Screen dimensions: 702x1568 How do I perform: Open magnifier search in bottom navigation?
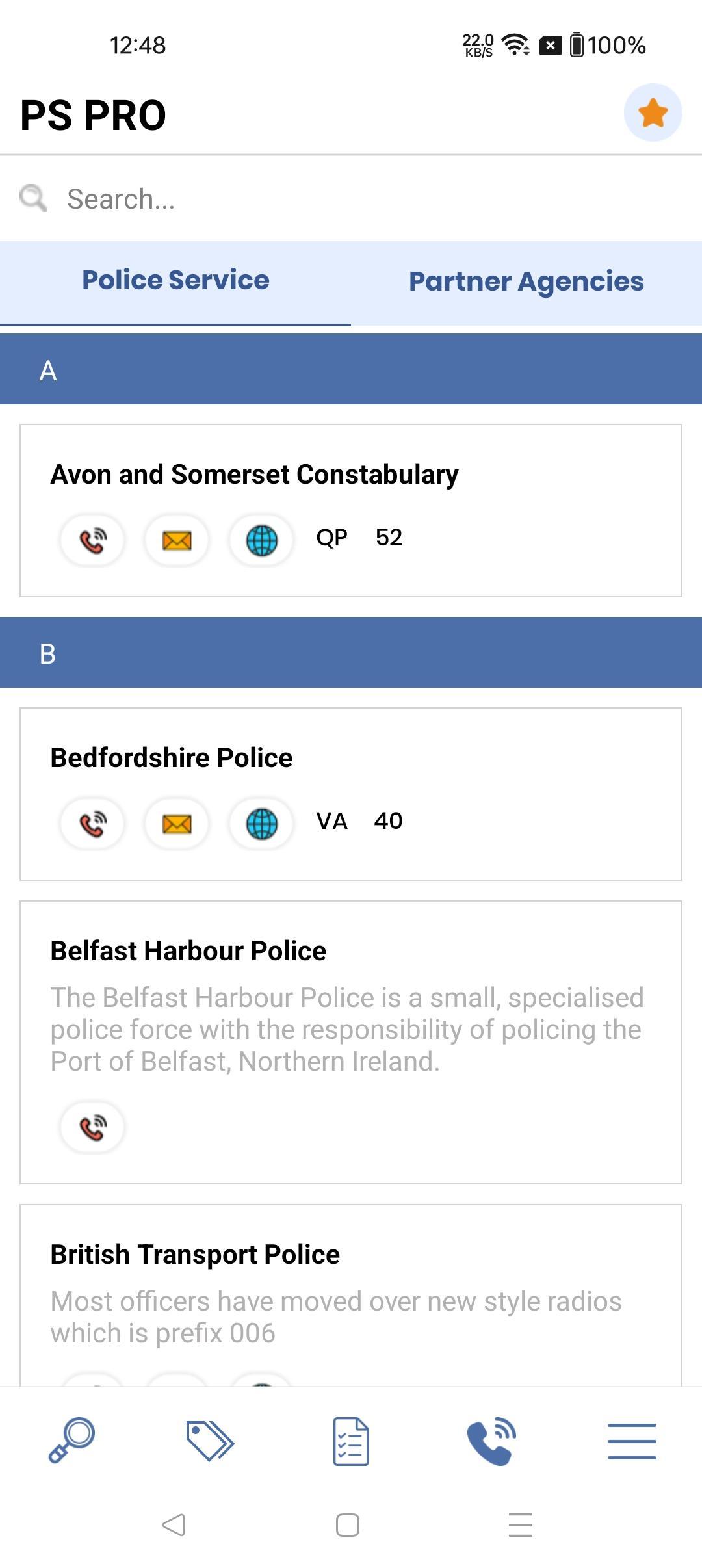pyautogui.click(x=71, y=1441)
